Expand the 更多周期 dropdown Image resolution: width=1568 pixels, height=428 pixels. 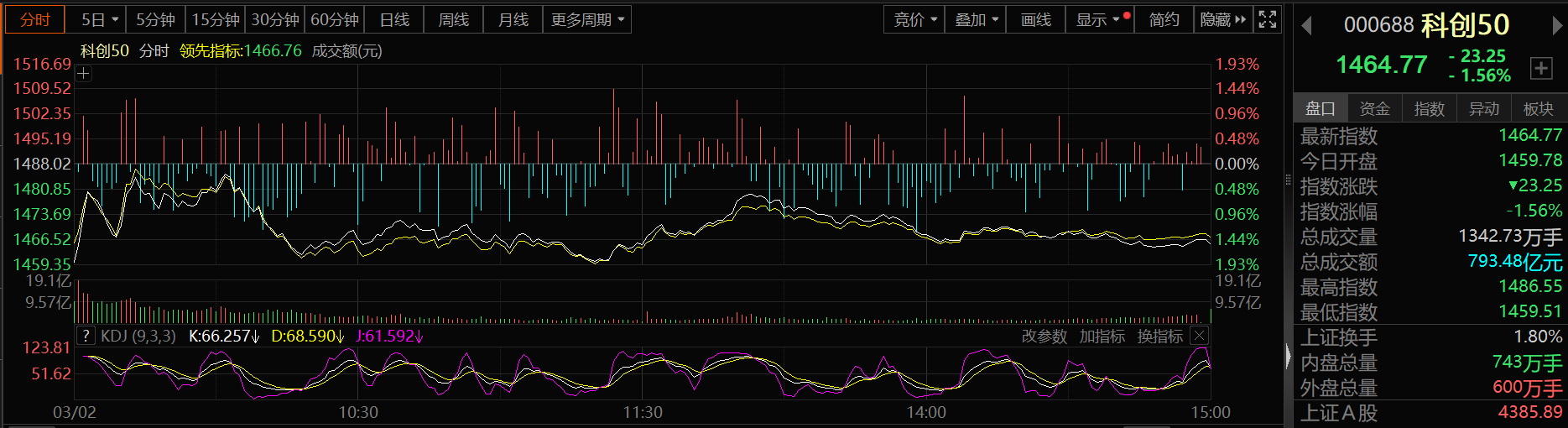point(587,19)
